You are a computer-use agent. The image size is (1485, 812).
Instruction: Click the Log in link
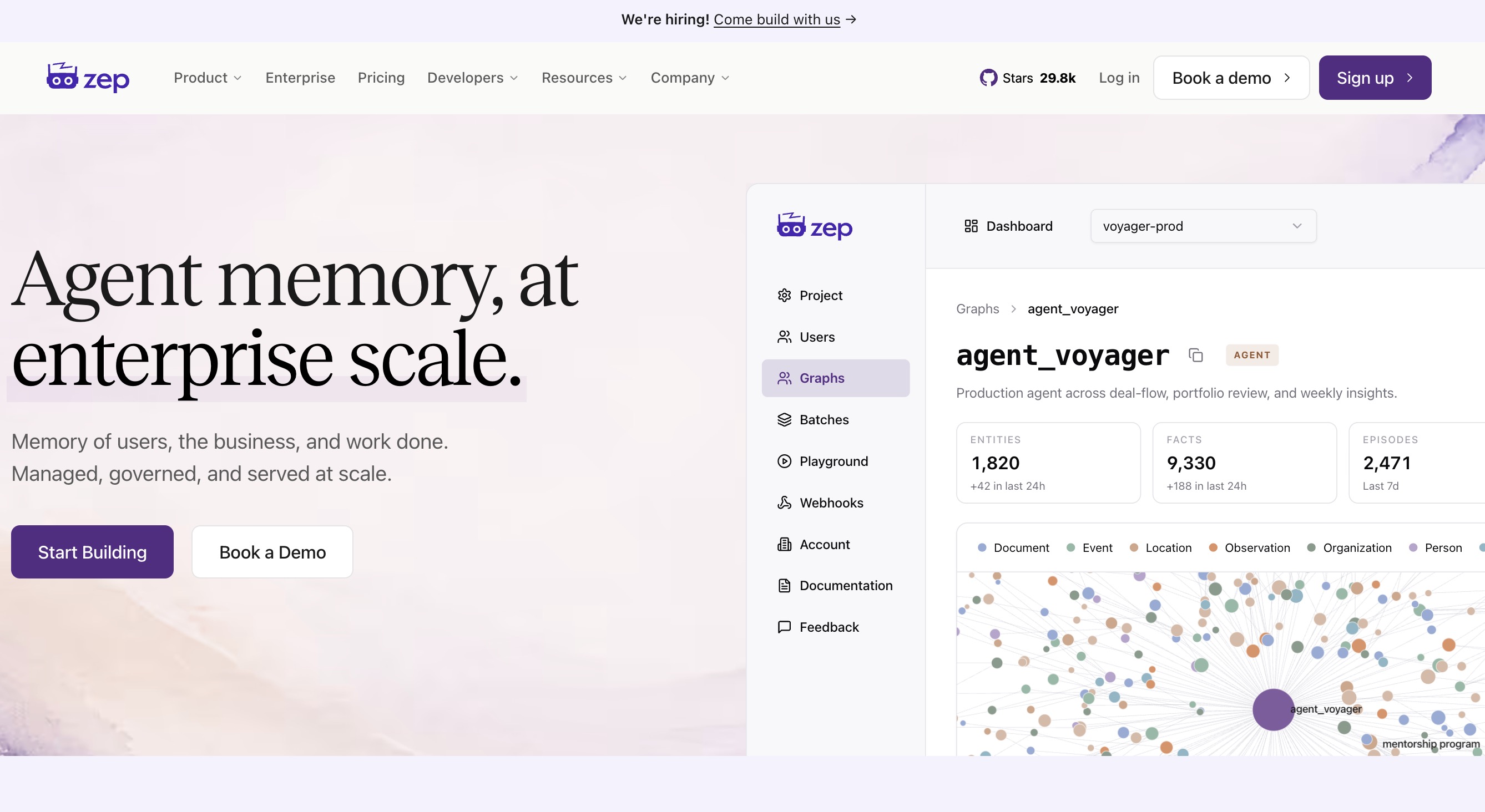click(x=1119, y=78)
